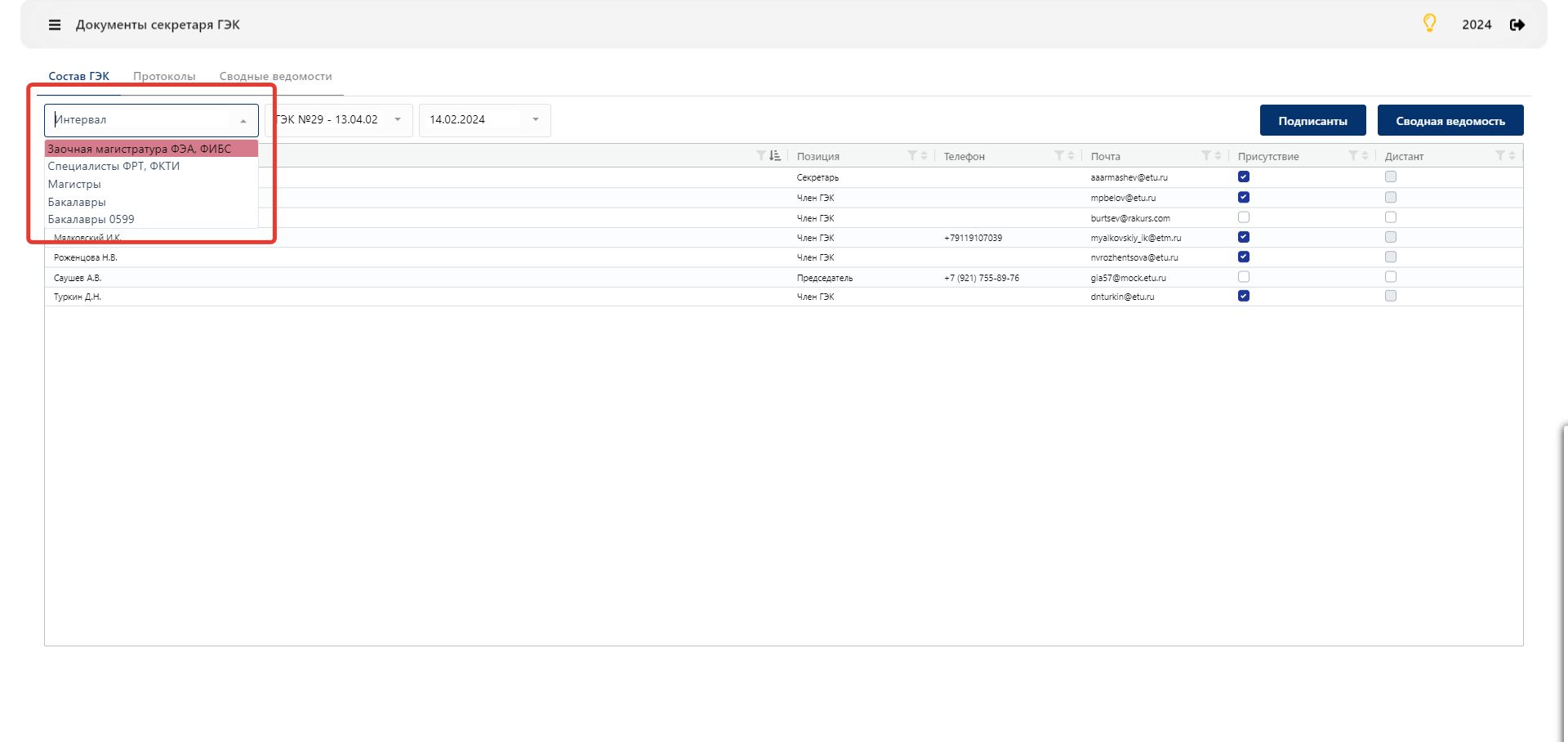Toggle Дистант checkbox for dnturkin@etu.ru
Image resolution: width=1568 pixels, height=742 pixels.
1391,296
